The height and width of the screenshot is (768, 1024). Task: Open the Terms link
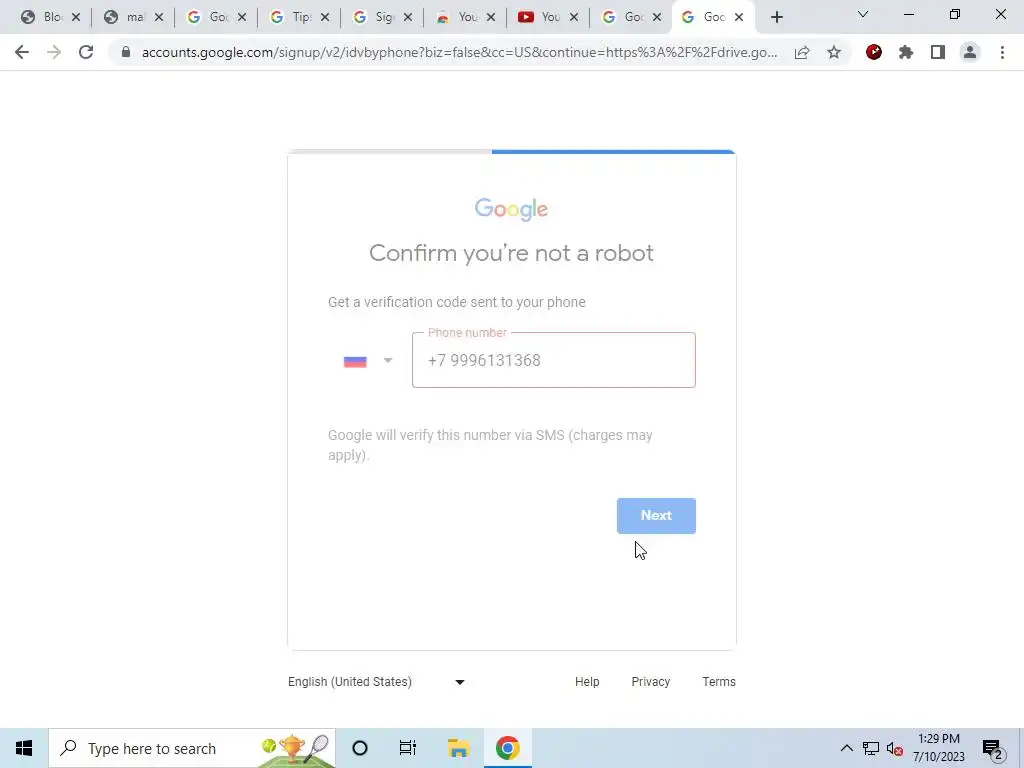719,682
